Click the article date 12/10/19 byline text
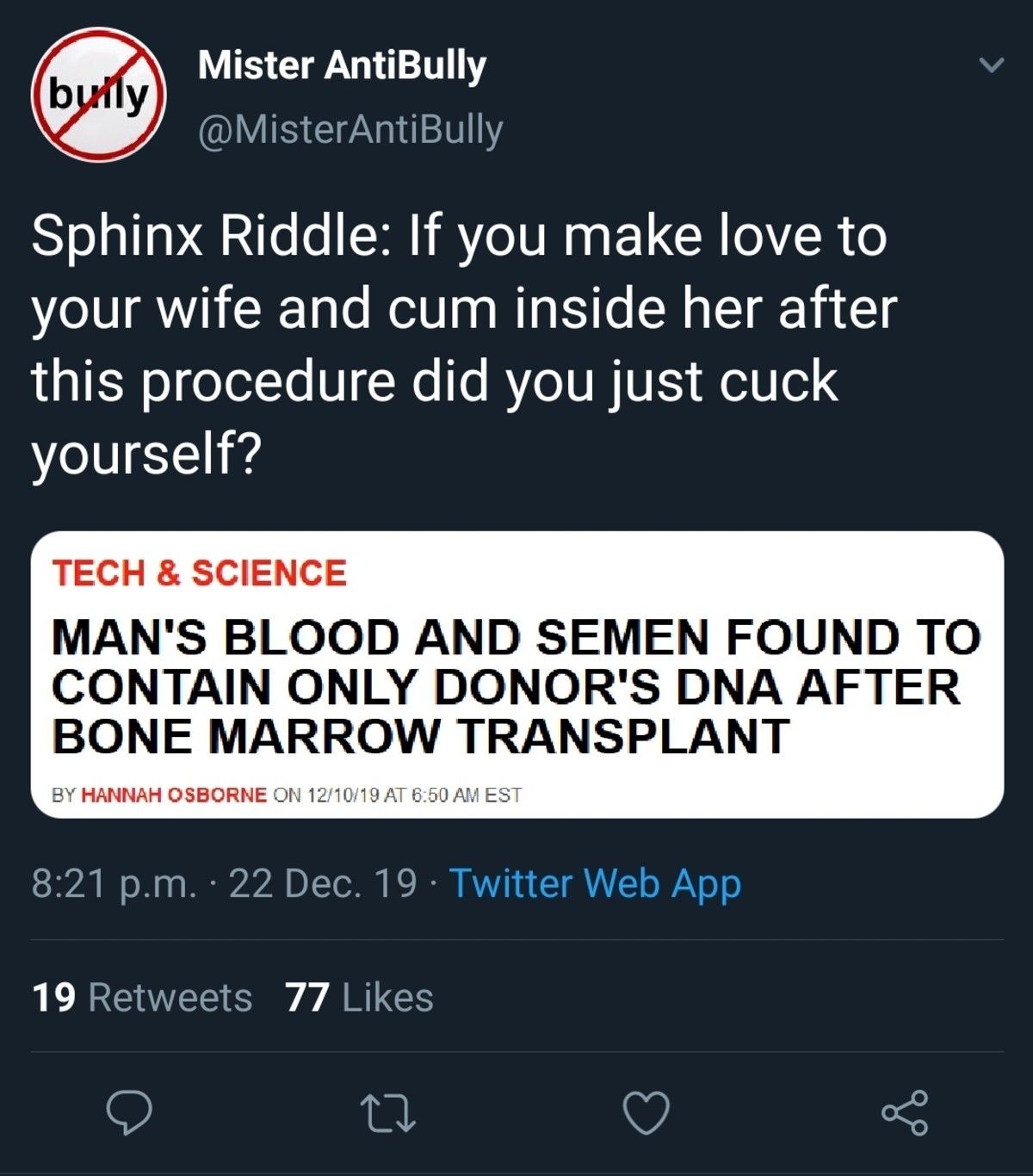Viewport: 1033px width, 1176px height. pyautogui.click(x=343, y=795)
